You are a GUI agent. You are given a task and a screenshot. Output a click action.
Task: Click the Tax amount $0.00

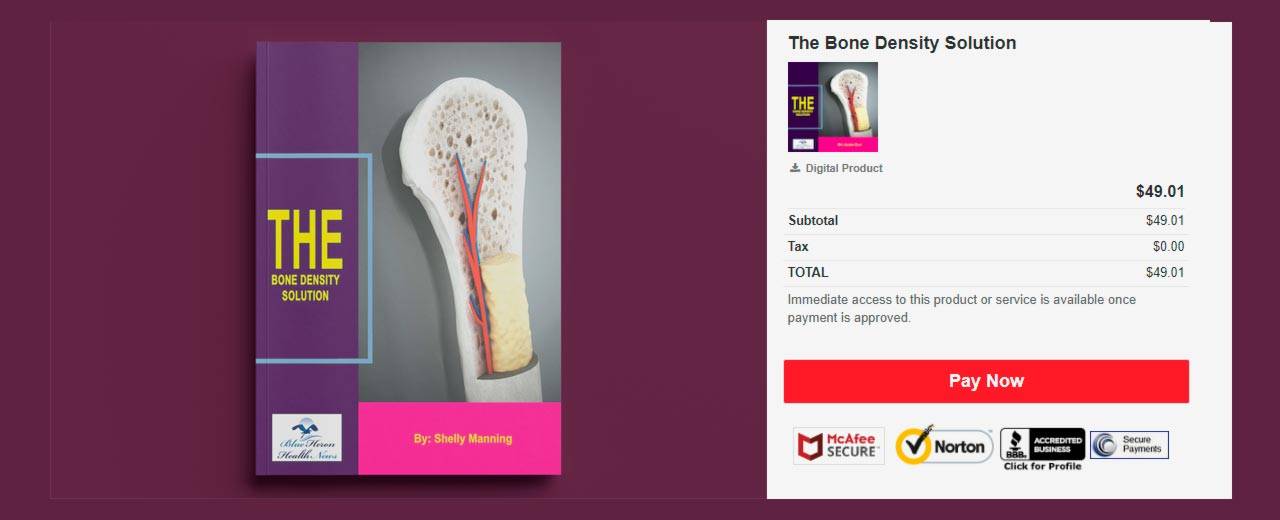(1168, 246)
